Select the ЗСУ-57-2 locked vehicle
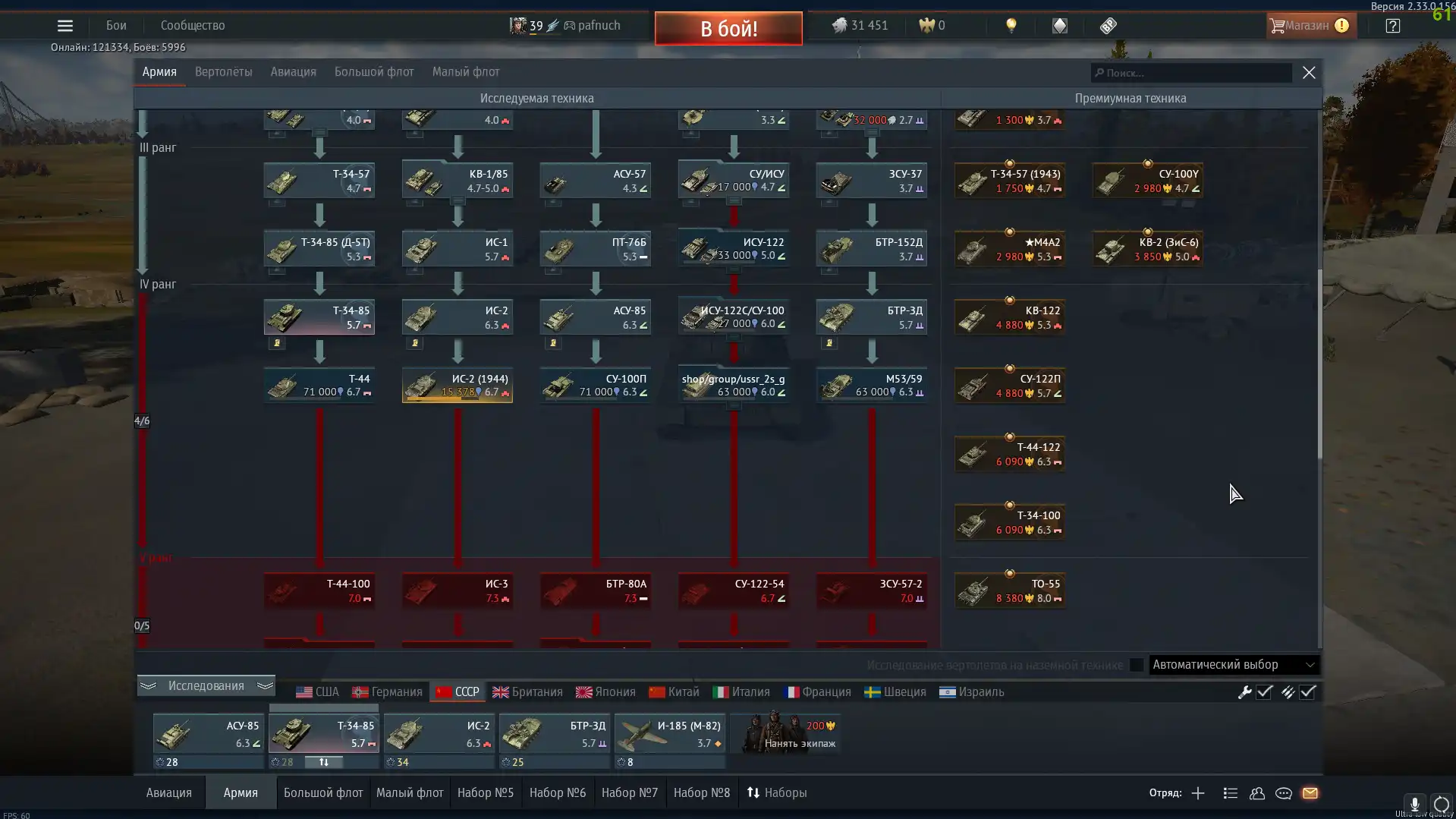1456x819 pixels. 872,591
